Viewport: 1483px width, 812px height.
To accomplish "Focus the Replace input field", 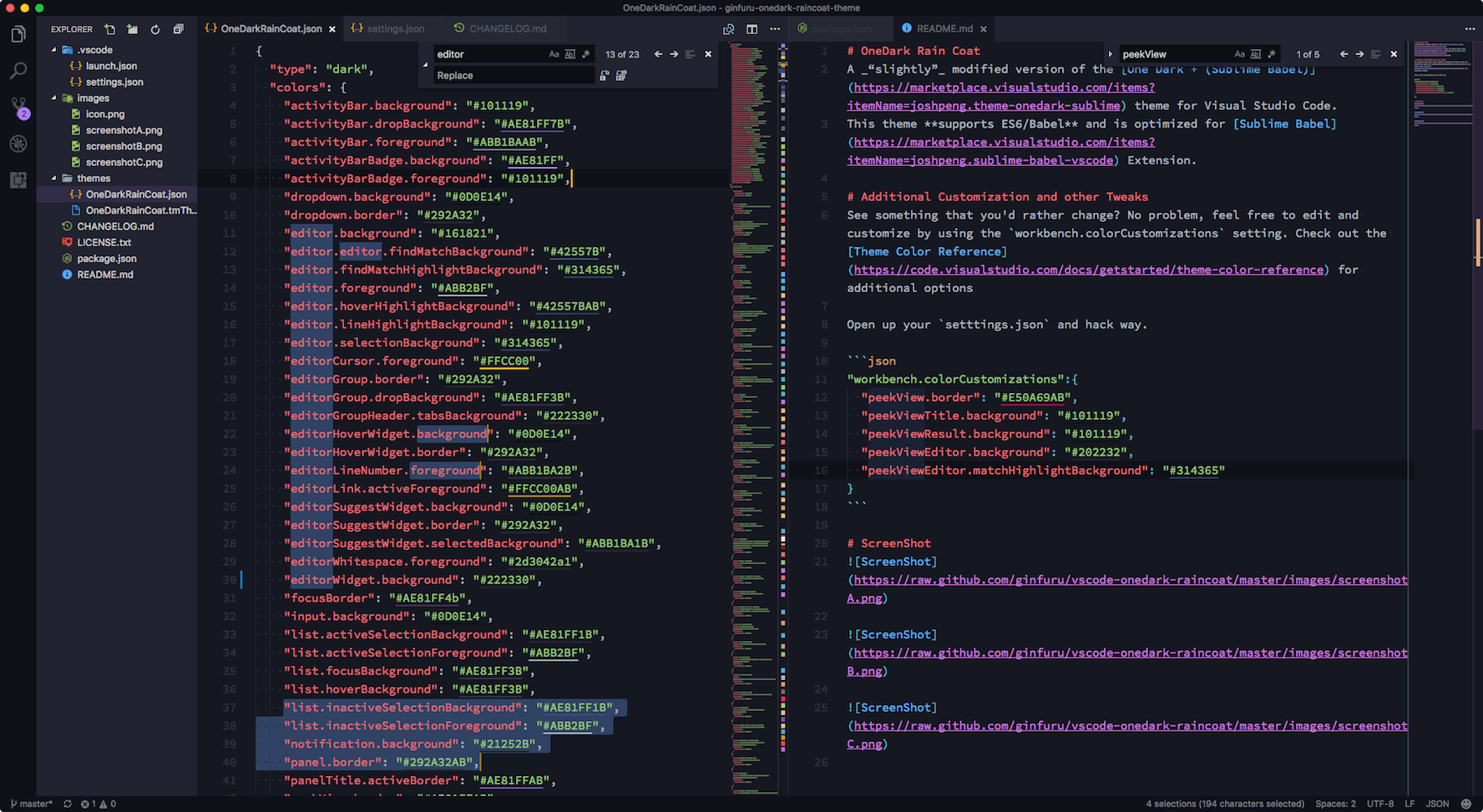I will click(x=514, y=75).
